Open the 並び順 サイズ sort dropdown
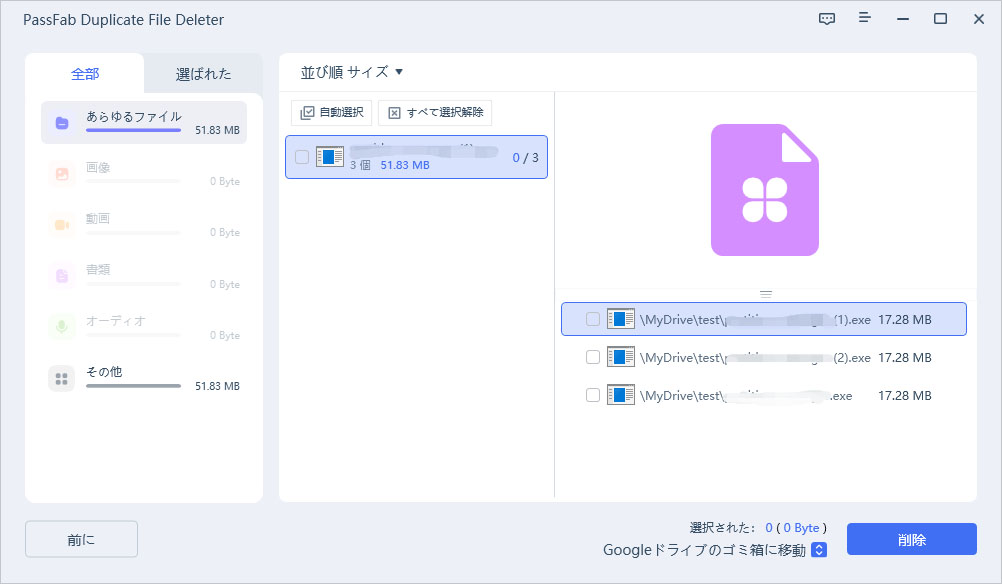The height and width of the screenshot is (584, 1002). point(352,72)
